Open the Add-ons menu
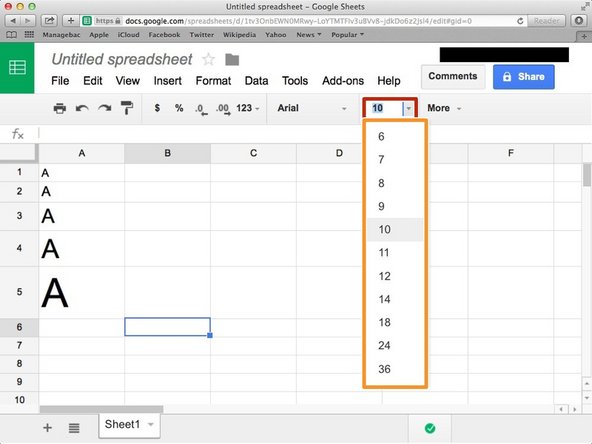Viewport: 592px width, 444px height. pos(343,81)
